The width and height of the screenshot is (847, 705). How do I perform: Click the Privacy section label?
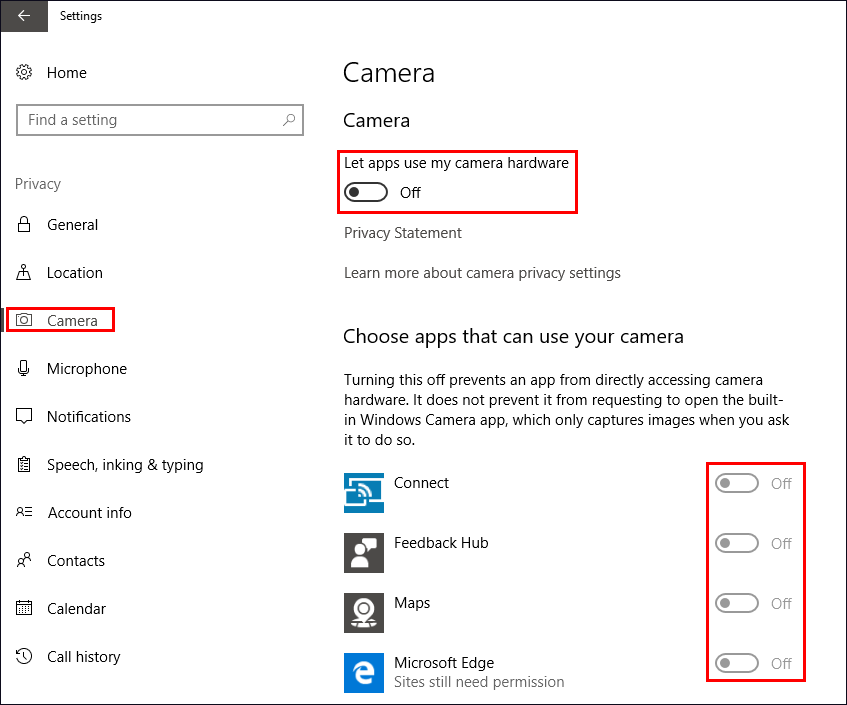click(x=38, y=184)
